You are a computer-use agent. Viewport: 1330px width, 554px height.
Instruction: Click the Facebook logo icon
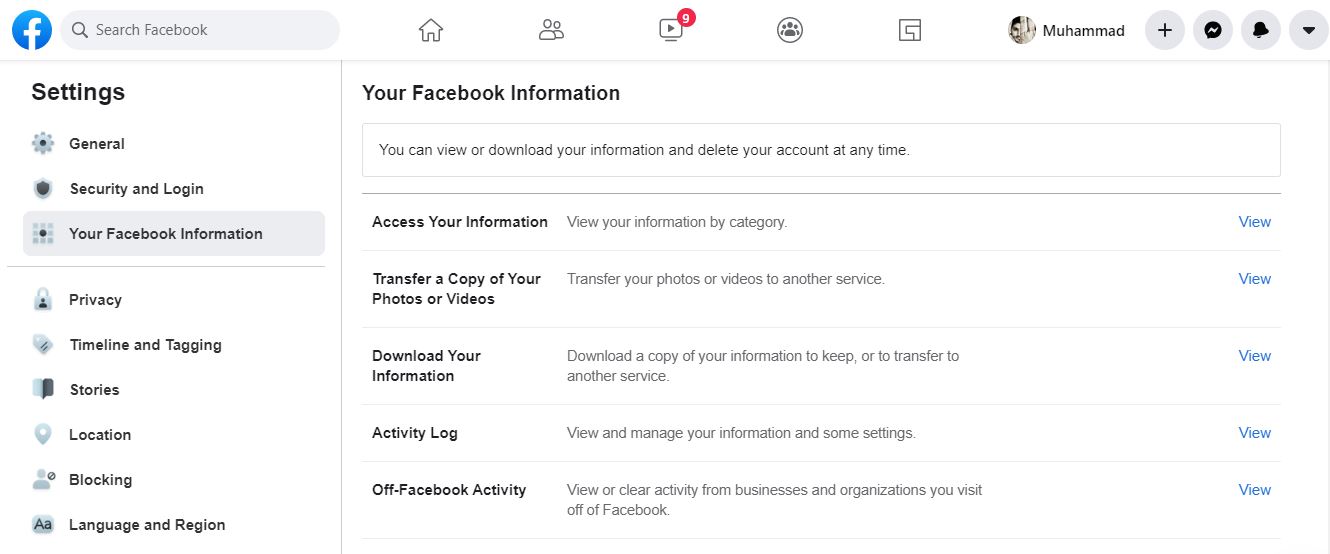tap(32, 30)
